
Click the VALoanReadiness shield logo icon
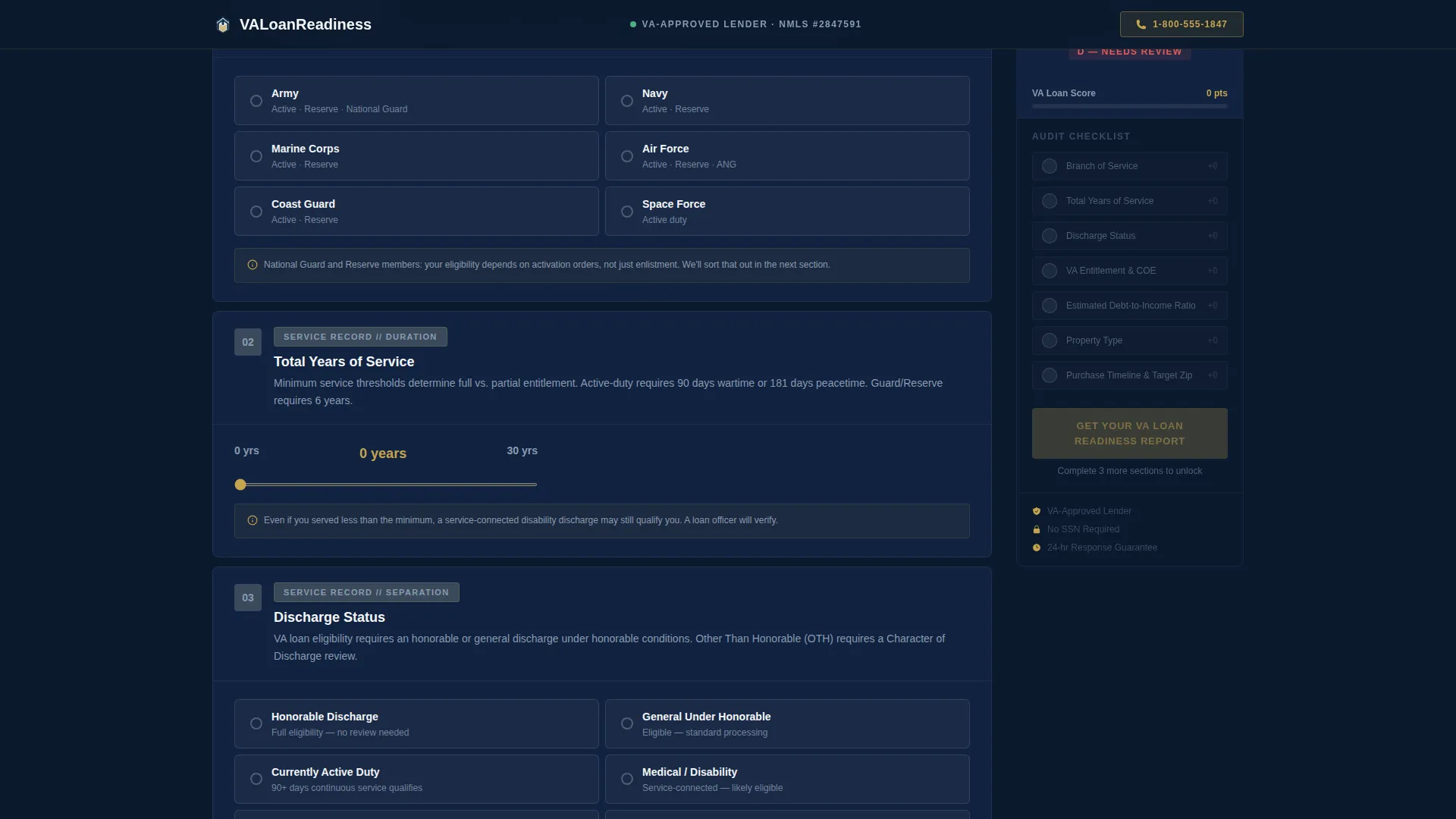click(x=222, y=25)
